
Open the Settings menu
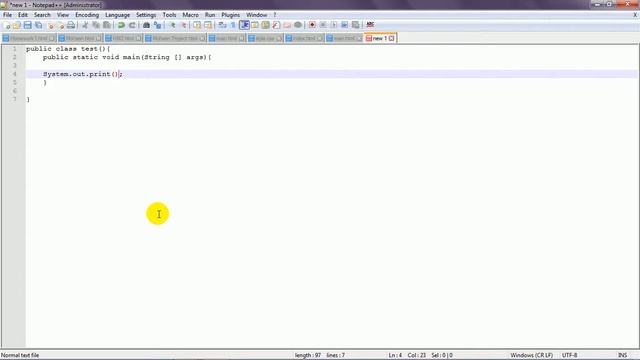[146, 15]
